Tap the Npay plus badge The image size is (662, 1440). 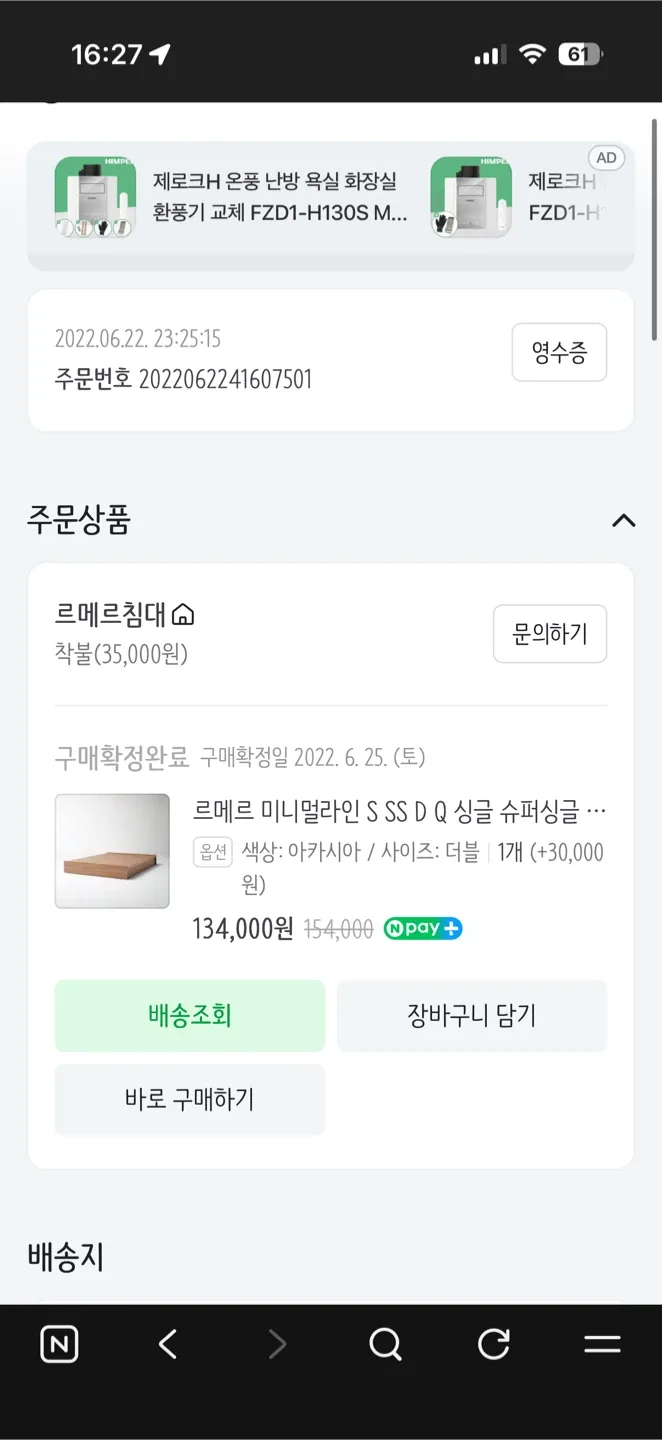[x=423, y=928]
